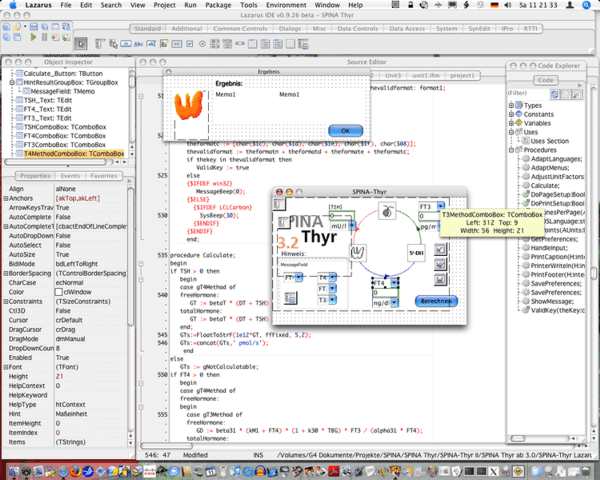Open the Dialogs palette tab

[x=290, y=29]
